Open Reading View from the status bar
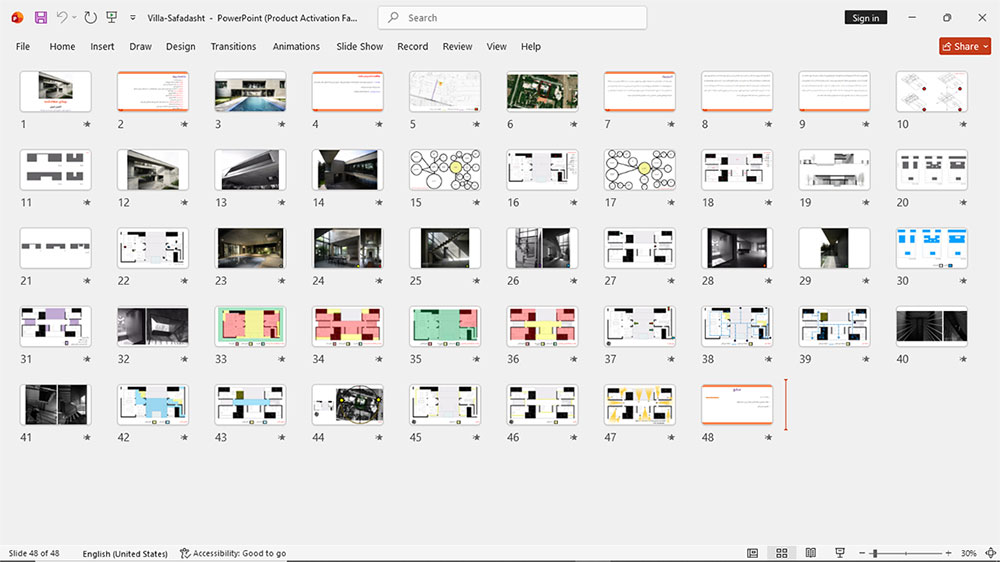The image size is (1000, 562). (811, 553)
